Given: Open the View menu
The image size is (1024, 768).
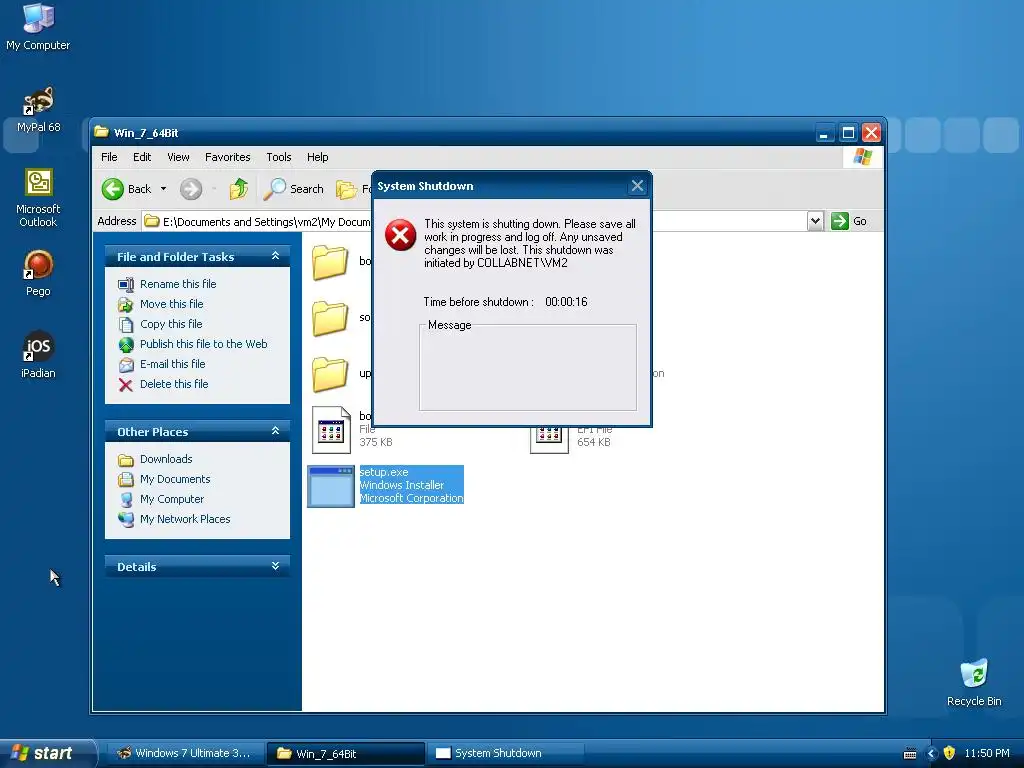Looking at the screenshot, I should 178,157.
